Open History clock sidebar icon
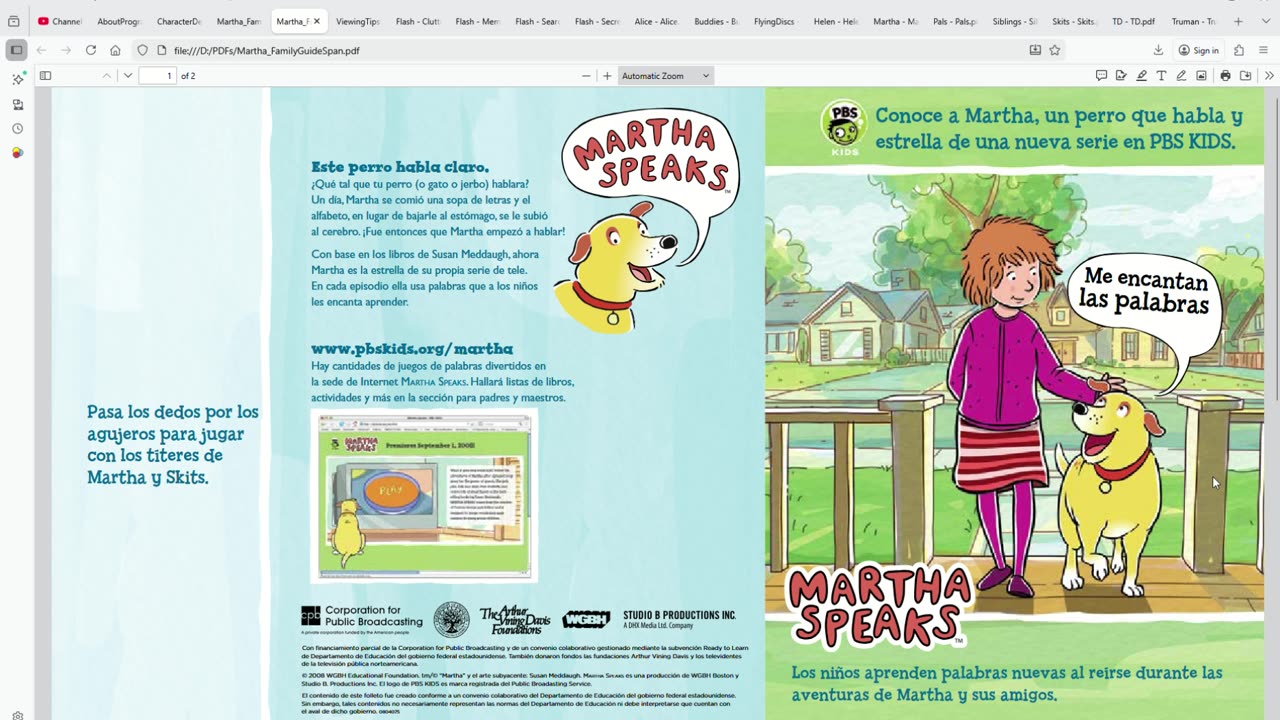This screenshot has height=720, width=1280. click(17, 129)
